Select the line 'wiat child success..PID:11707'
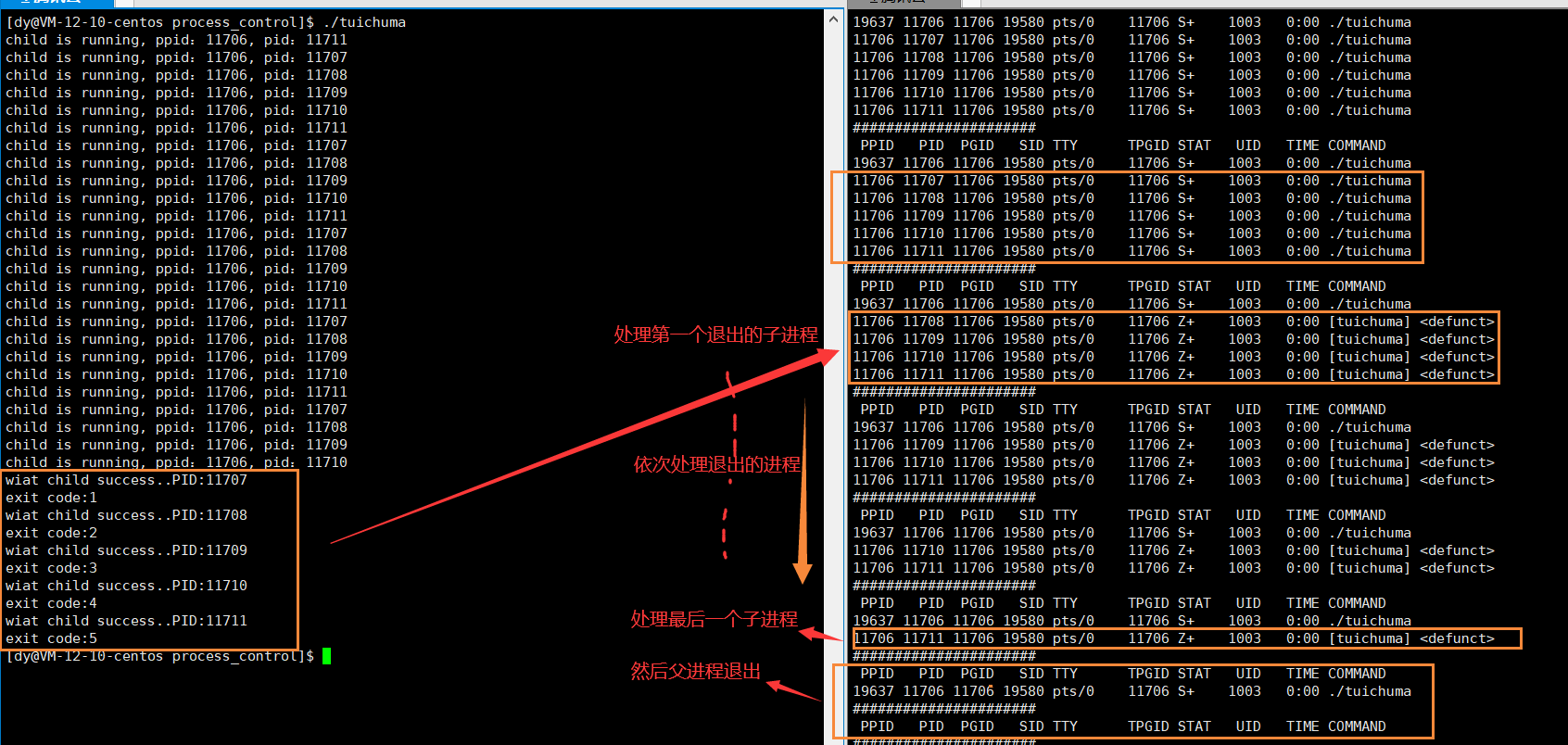Image resolution: width=1568 pixels, height=745 pixels. click(127, 480)
